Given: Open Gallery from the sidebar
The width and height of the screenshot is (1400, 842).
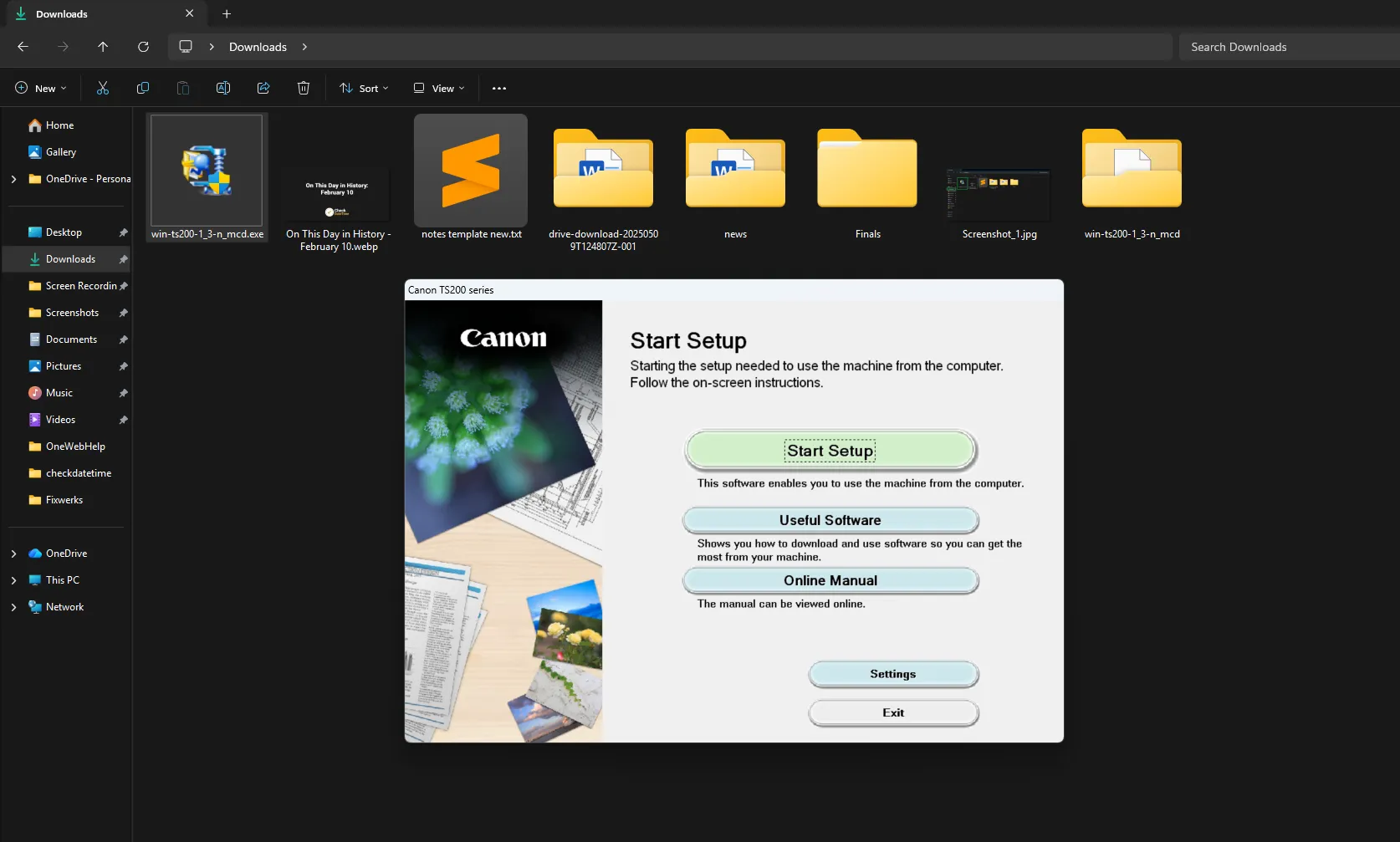Looking at the screenshot, I should [61, 151].
